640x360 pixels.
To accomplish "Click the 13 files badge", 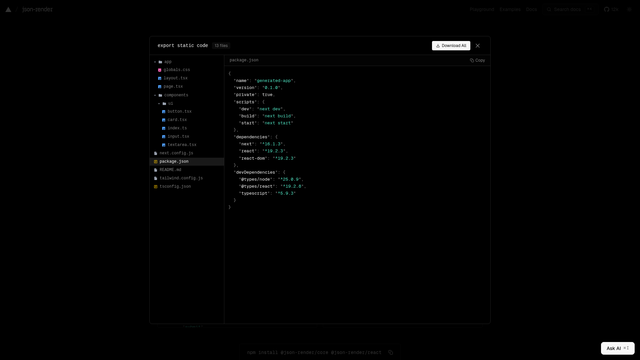I will [x=221, y=46].
